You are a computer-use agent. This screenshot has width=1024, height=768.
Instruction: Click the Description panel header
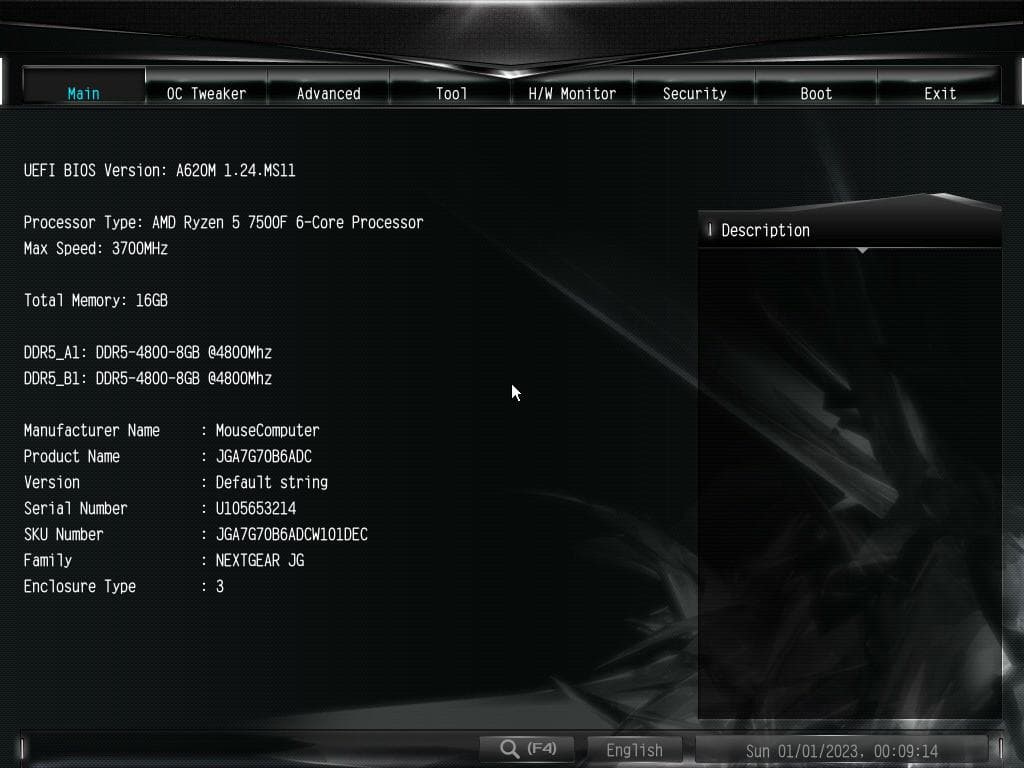pos(850,230)
